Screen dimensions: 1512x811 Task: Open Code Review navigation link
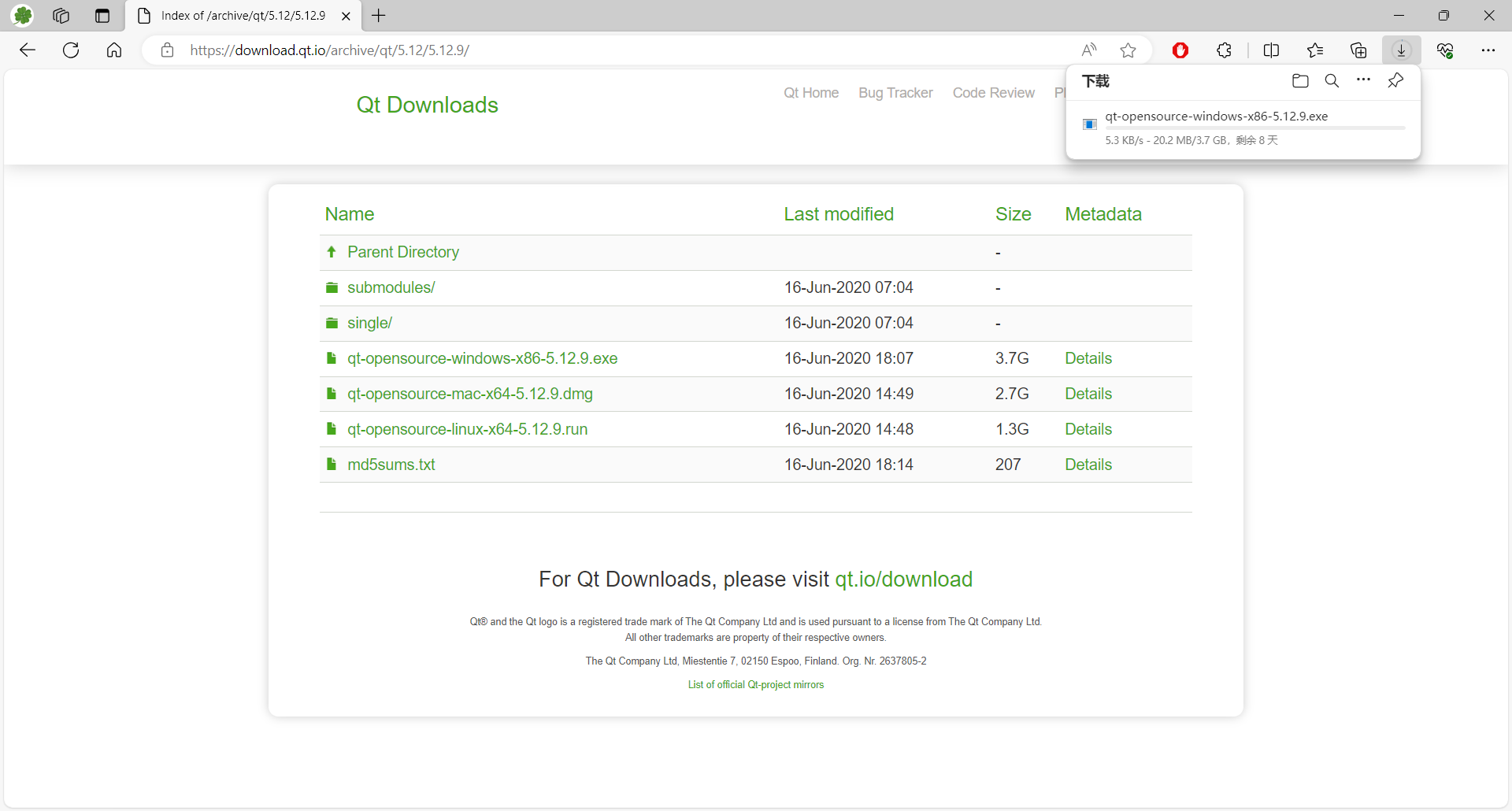pos(993,93)
